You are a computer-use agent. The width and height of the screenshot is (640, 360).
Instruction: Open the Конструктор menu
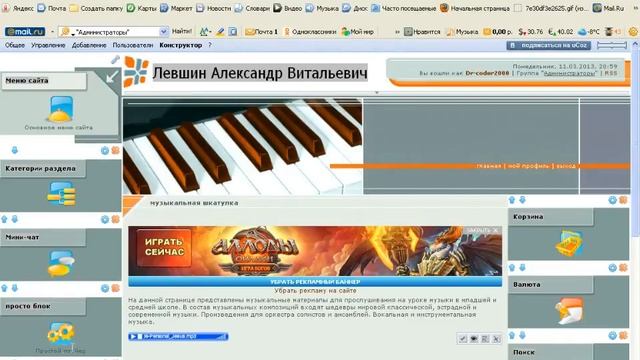point(180,45)
